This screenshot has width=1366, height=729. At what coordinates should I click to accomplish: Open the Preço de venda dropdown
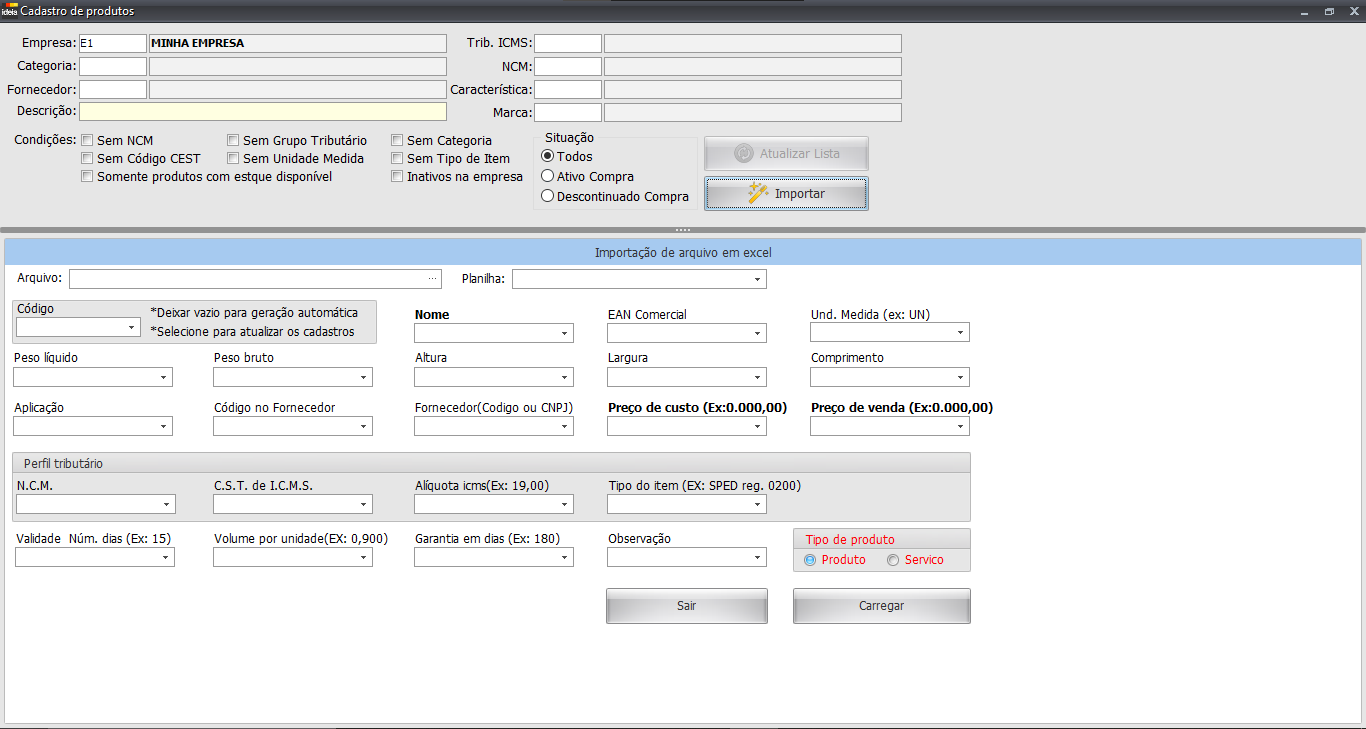pyautogui.click(x=961, y=427)
